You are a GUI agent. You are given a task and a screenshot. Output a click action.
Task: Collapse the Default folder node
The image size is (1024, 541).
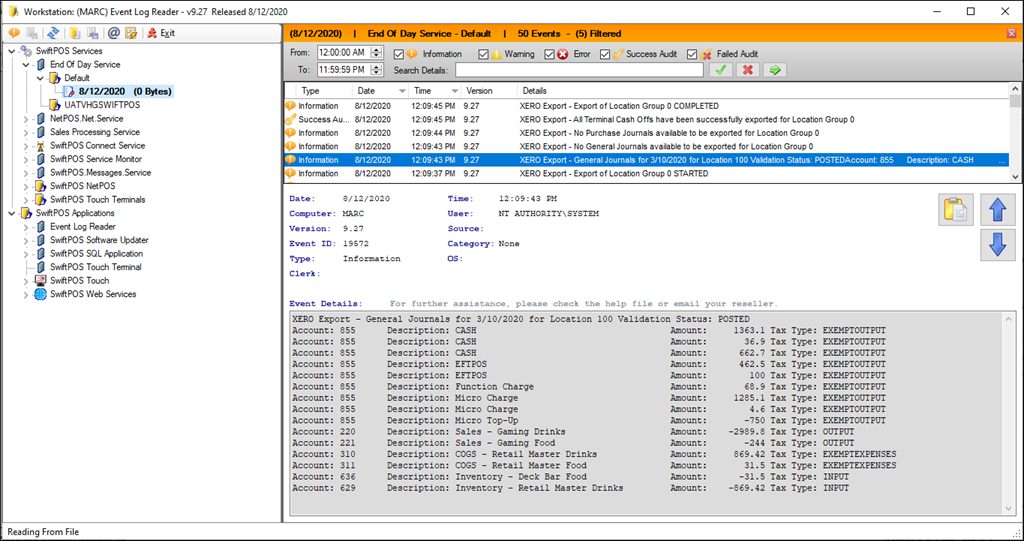point(40,78)
